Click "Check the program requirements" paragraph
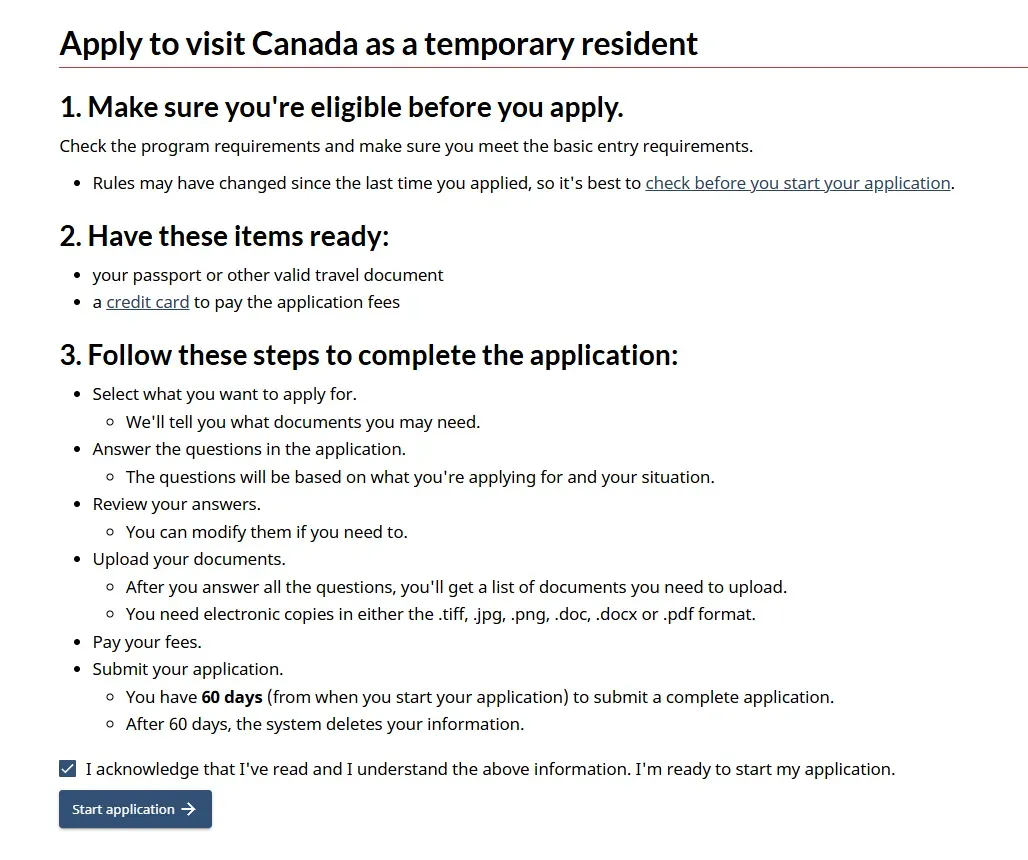This screenshot has height=860, width=1028. [405, 146]
